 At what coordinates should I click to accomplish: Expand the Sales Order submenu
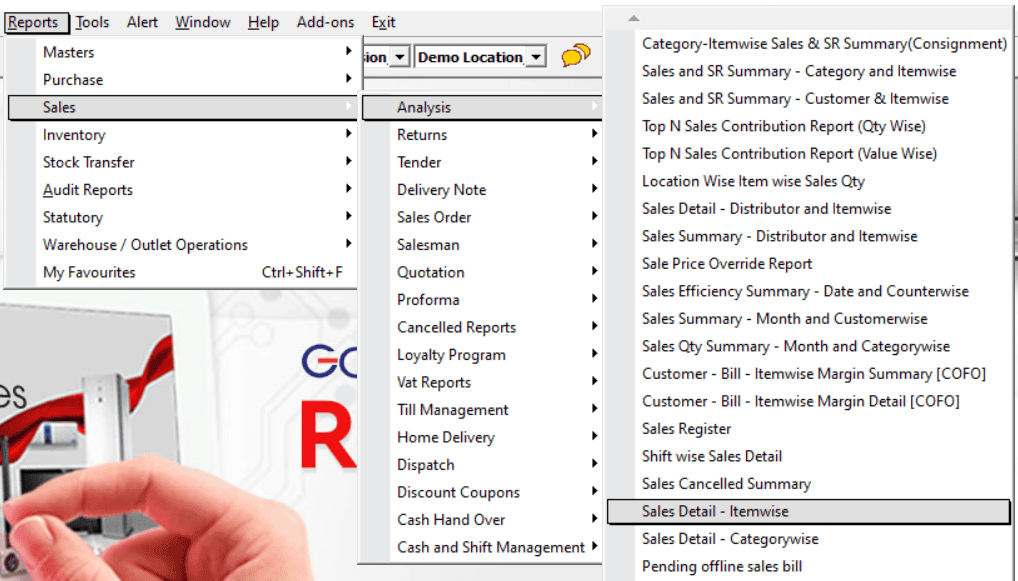pyautogui.click(x=482, y=217)
